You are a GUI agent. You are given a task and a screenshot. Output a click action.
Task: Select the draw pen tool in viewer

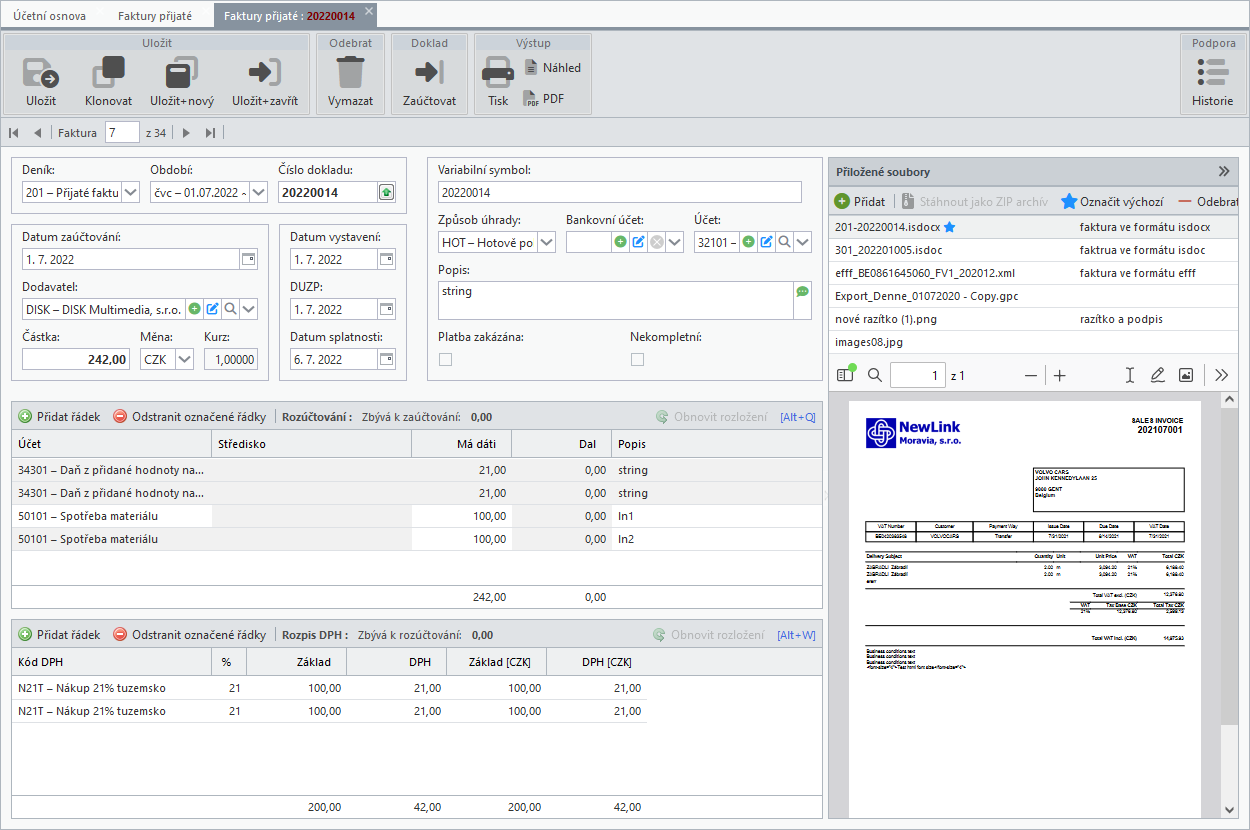(1157, 375)
